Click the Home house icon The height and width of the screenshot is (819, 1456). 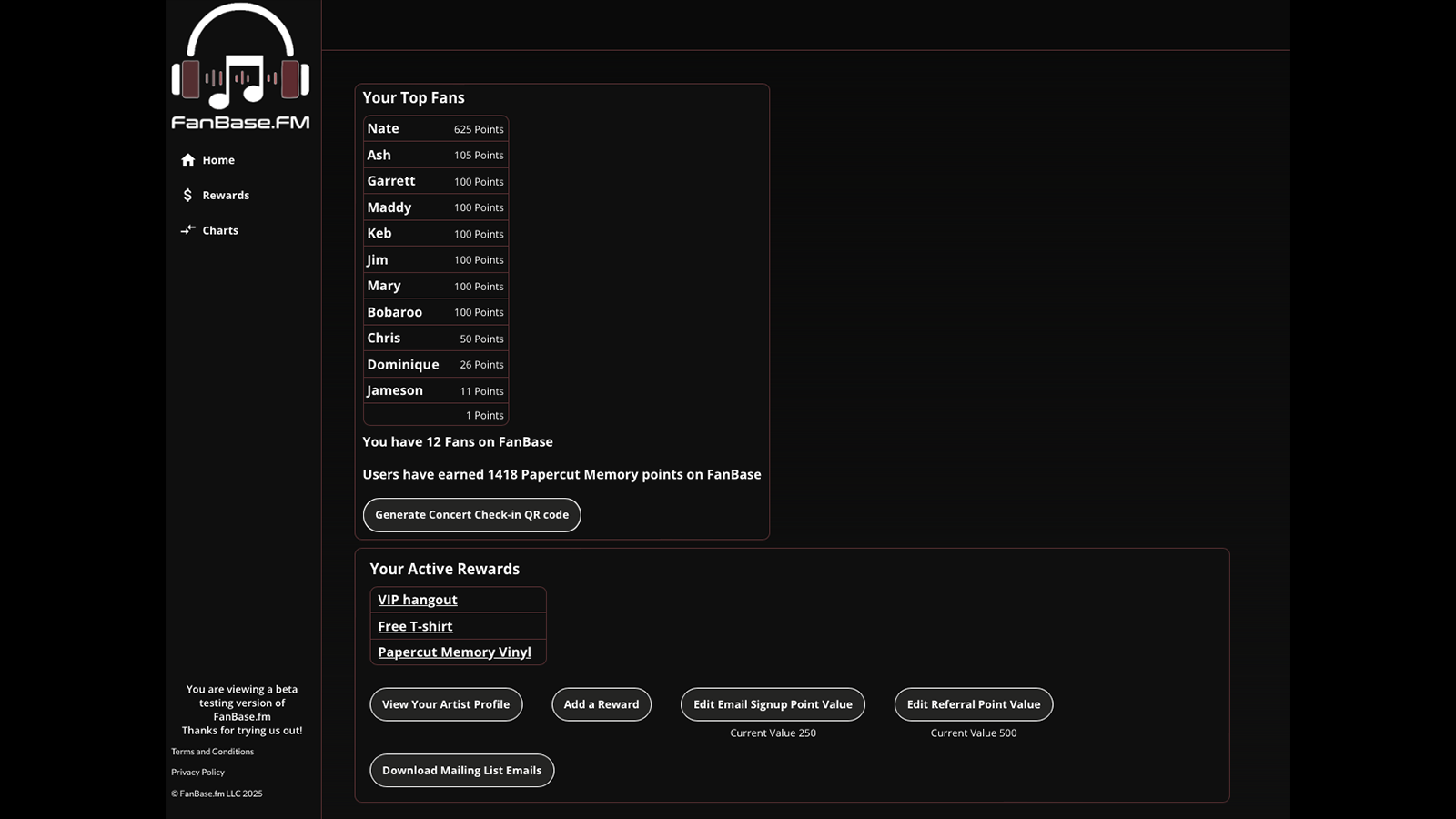188,160
